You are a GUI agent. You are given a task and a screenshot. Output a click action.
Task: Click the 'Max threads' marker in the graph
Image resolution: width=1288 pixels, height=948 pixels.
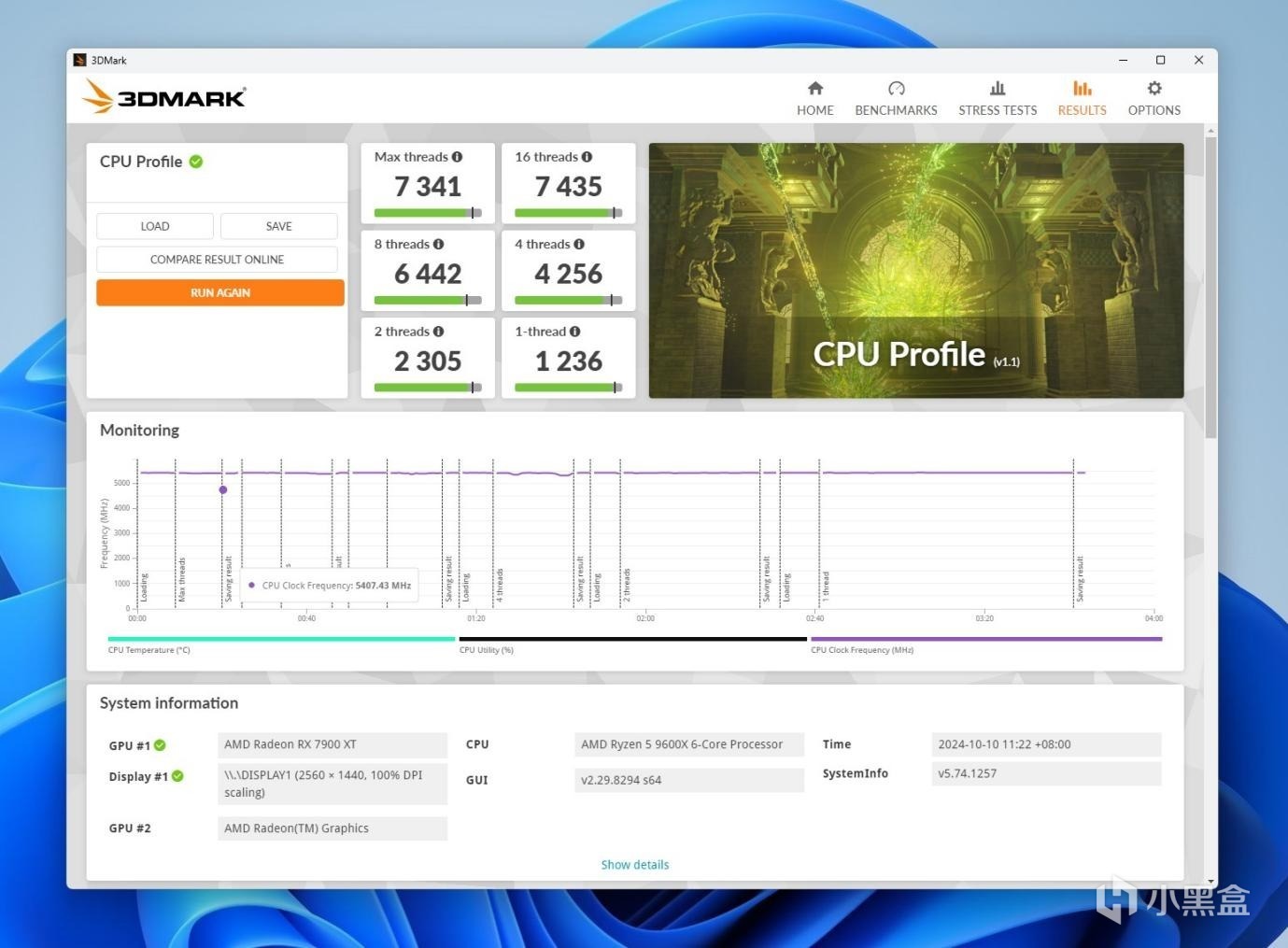(181, 579)
